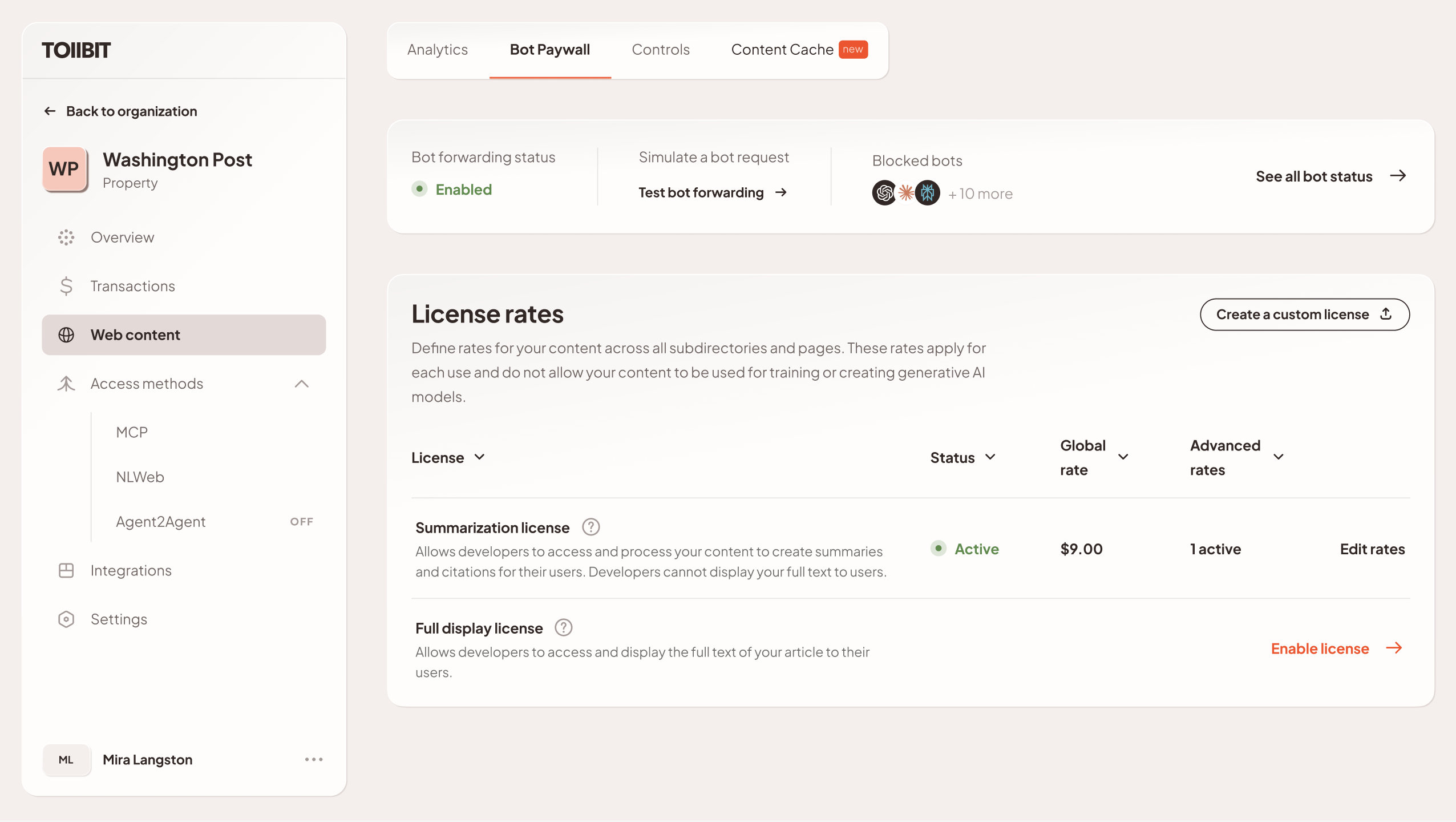
Task: Click Create a custom license button
Action: click(1304, 315)
